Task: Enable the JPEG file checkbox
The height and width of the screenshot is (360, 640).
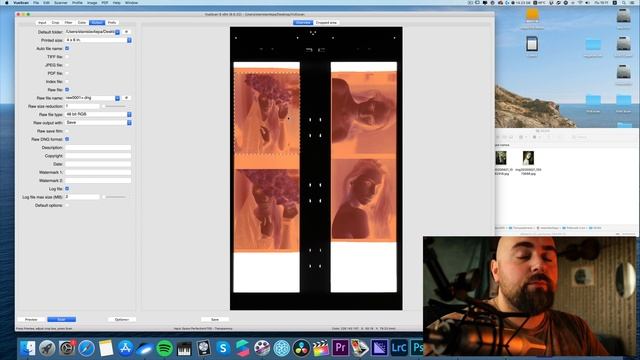Action: 67,65
